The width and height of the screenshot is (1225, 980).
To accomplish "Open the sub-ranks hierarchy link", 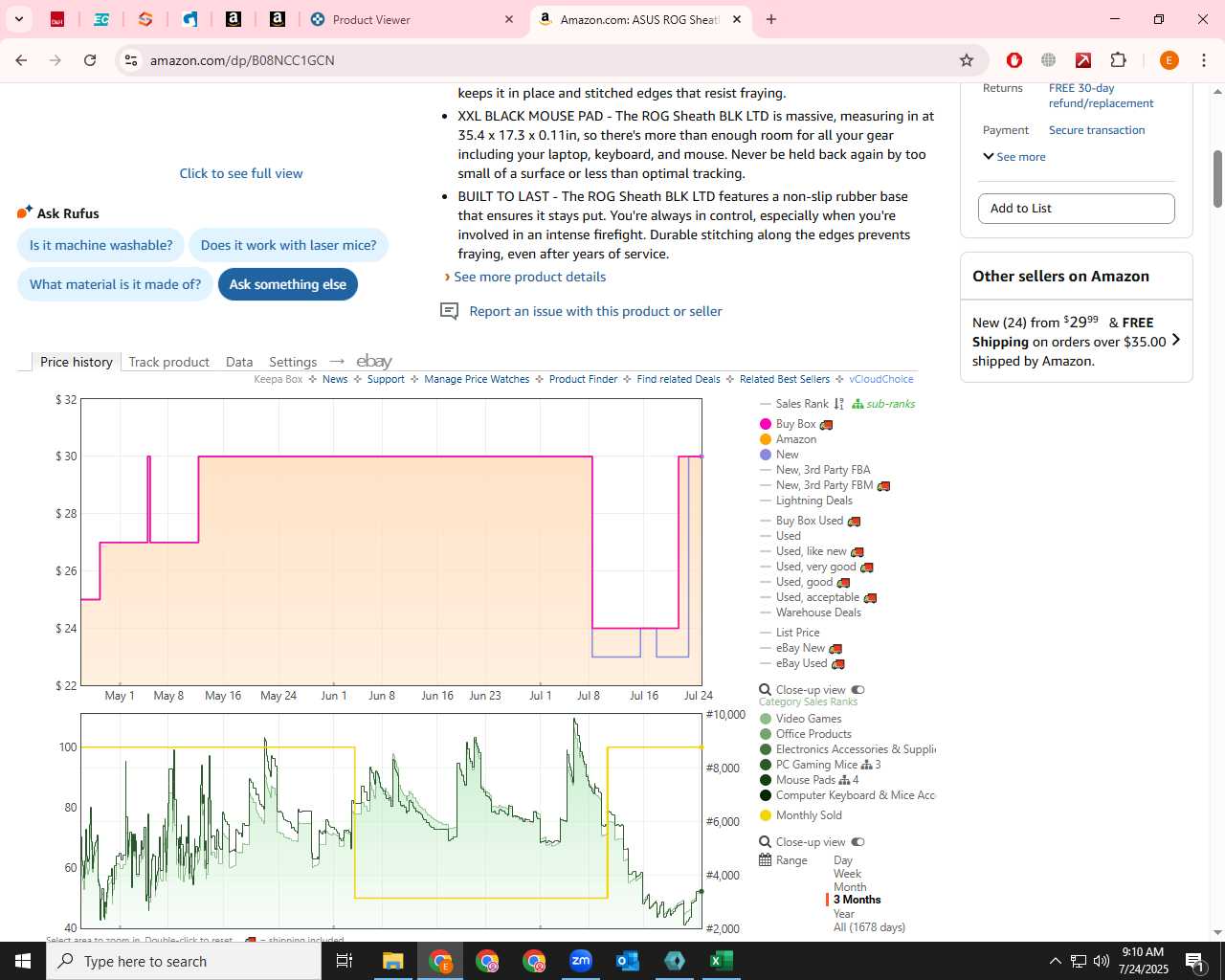I will [x=883, y=404].
